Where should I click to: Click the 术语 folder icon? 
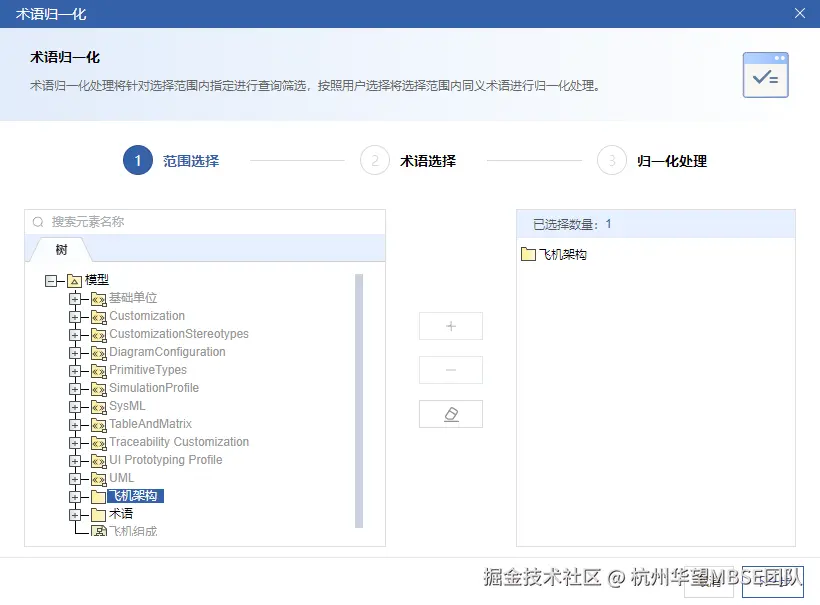click(98, 515)
